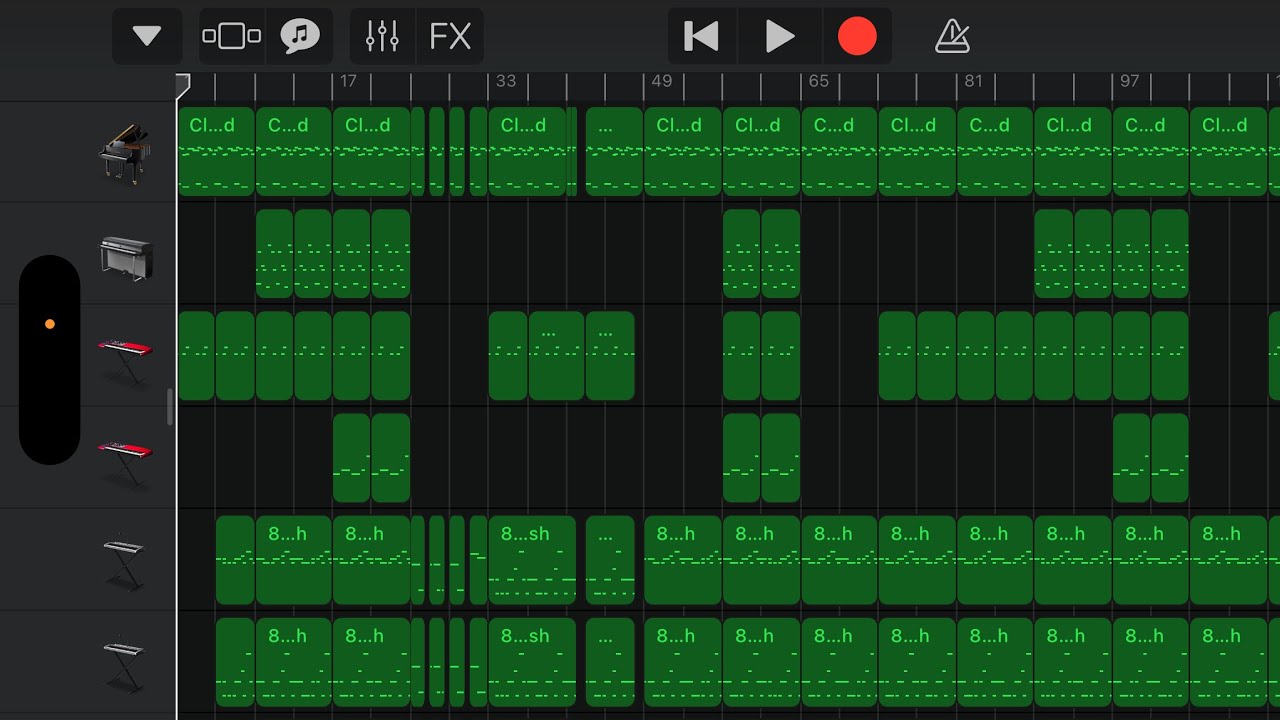Select piano region starting at bar 49
The height and width of the screenshot is (720, 1280).
point(683,151)
